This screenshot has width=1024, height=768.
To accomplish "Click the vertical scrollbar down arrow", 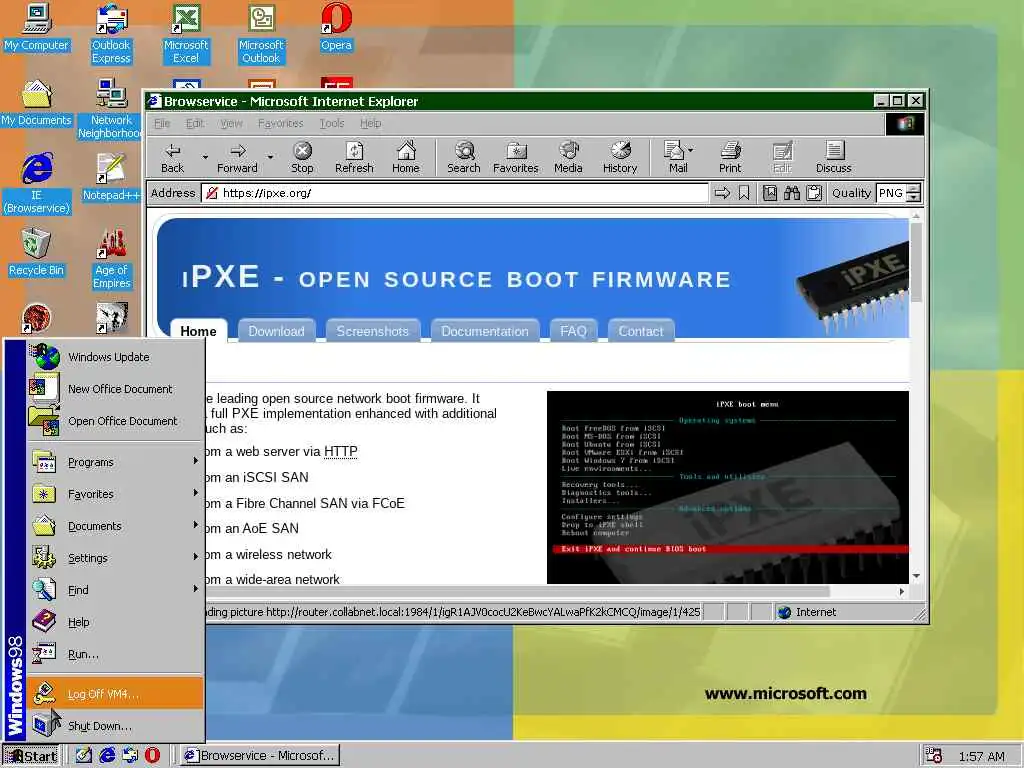I will tap(916, 576).
